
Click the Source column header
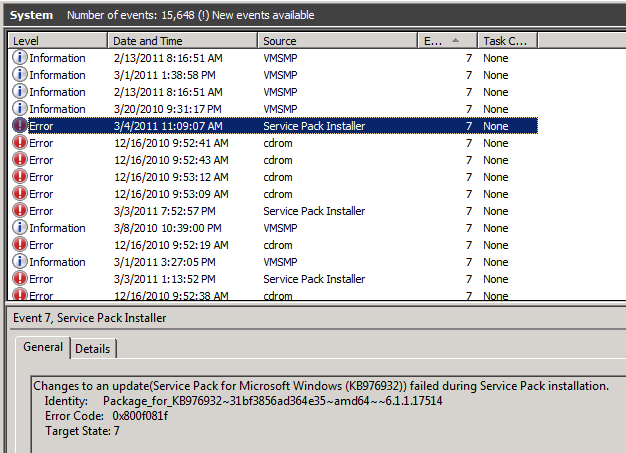tap(337, 41)
